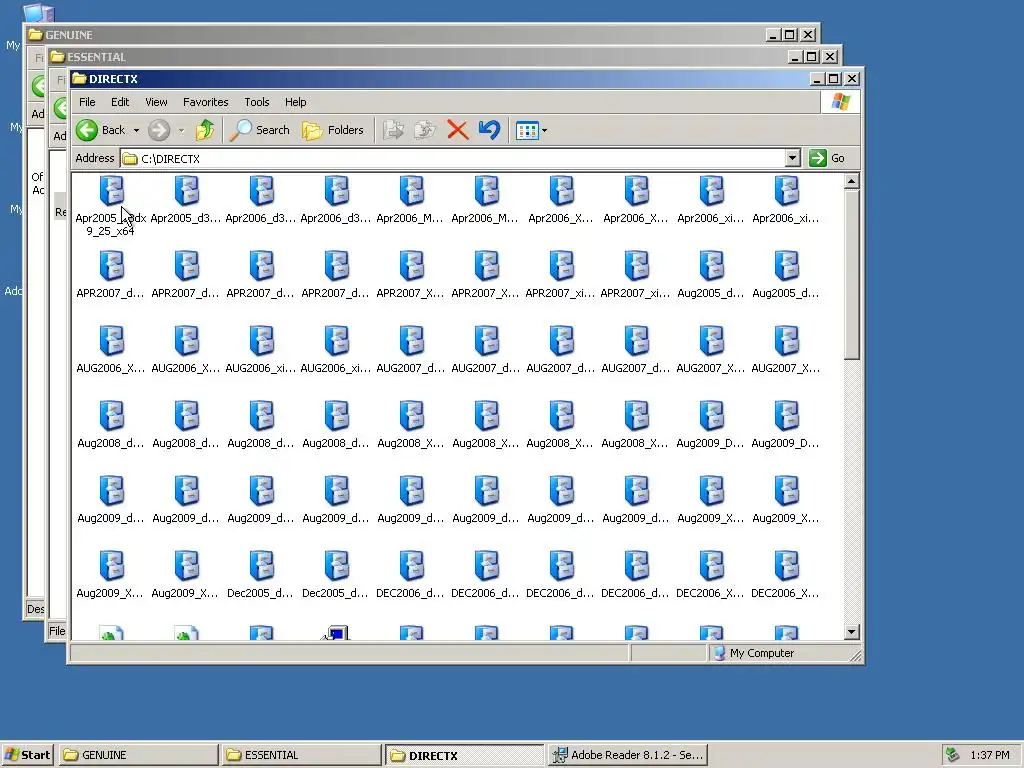Go up one folder level

click(x=205, y=130)
